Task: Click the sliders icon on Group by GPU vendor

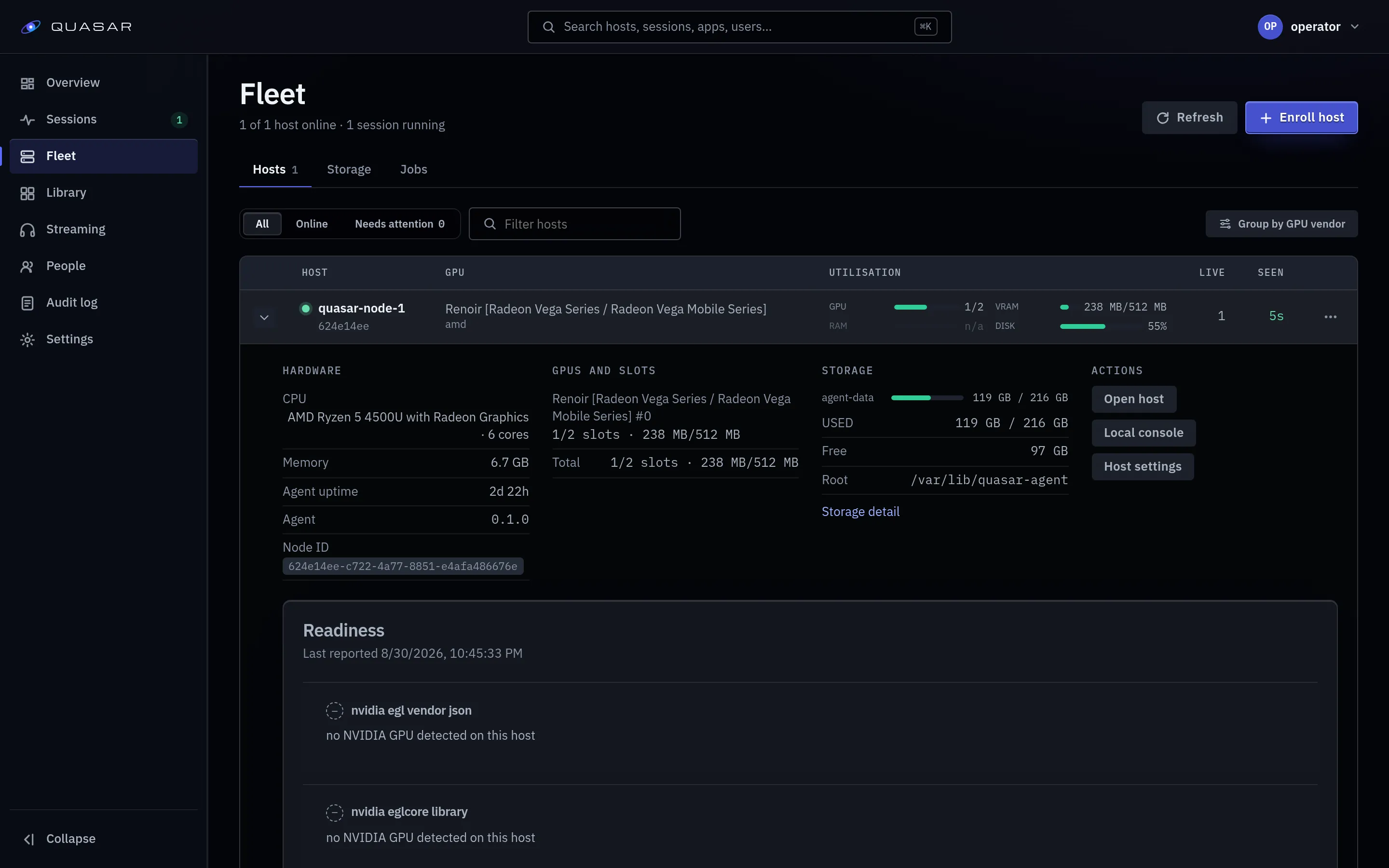Action: click(x=1225, y=224)
